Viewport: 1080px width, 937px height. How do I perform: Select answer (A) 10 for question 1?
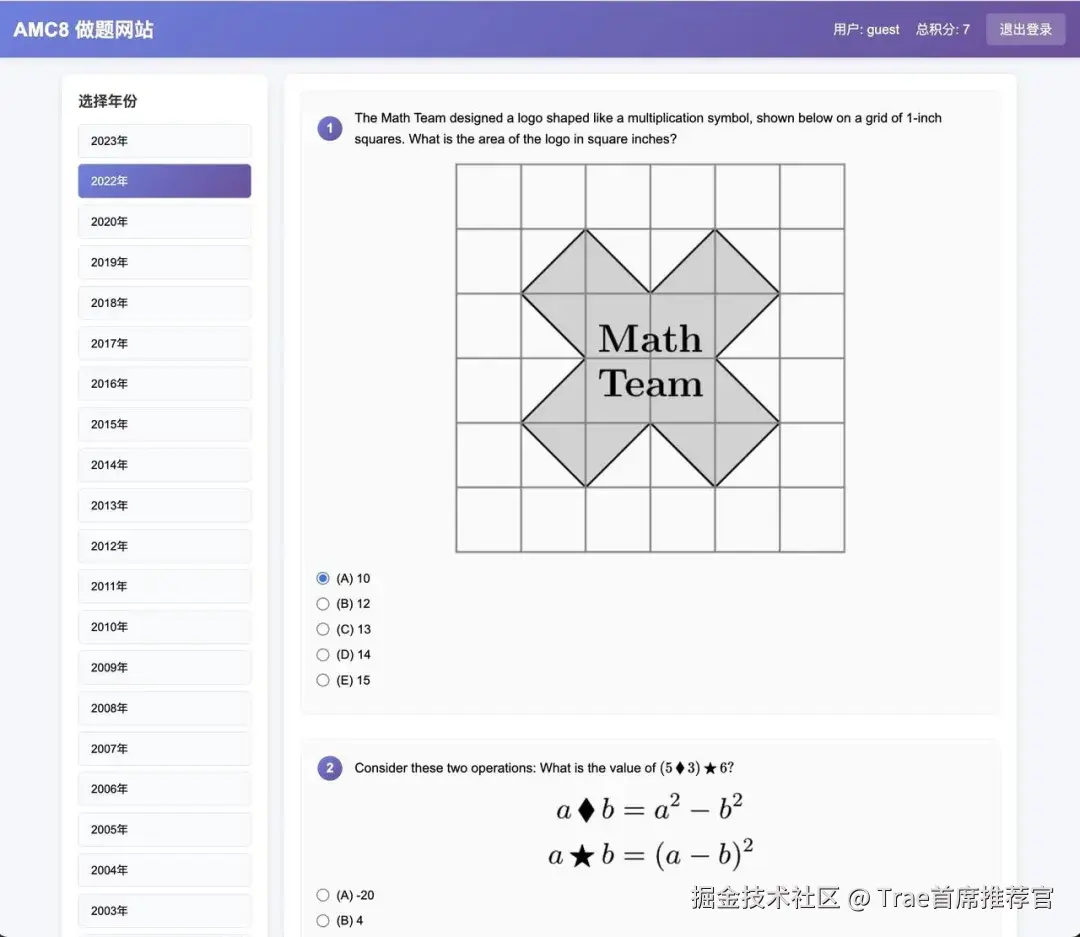coord(323,578)
